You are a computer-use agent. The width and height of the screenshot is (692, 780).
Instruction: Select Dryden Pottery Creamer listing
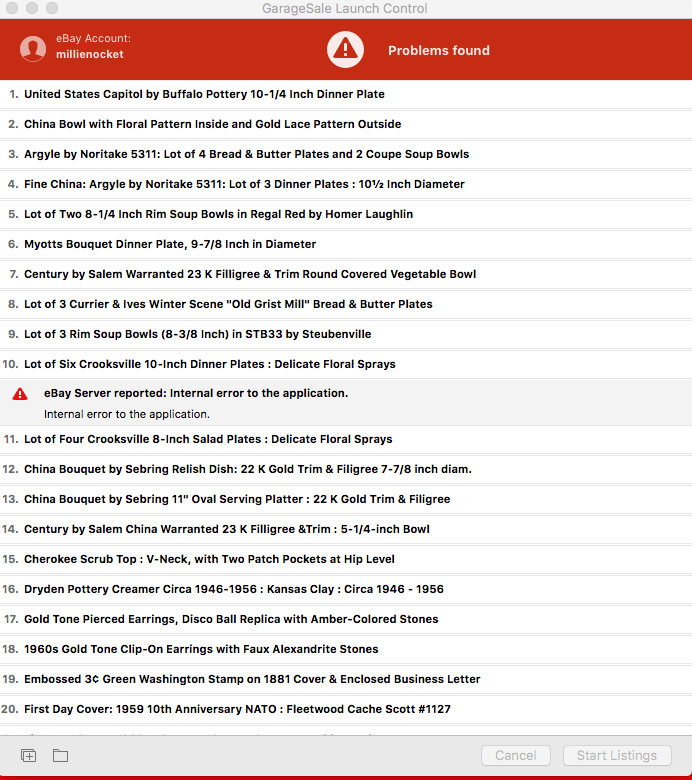346,589
